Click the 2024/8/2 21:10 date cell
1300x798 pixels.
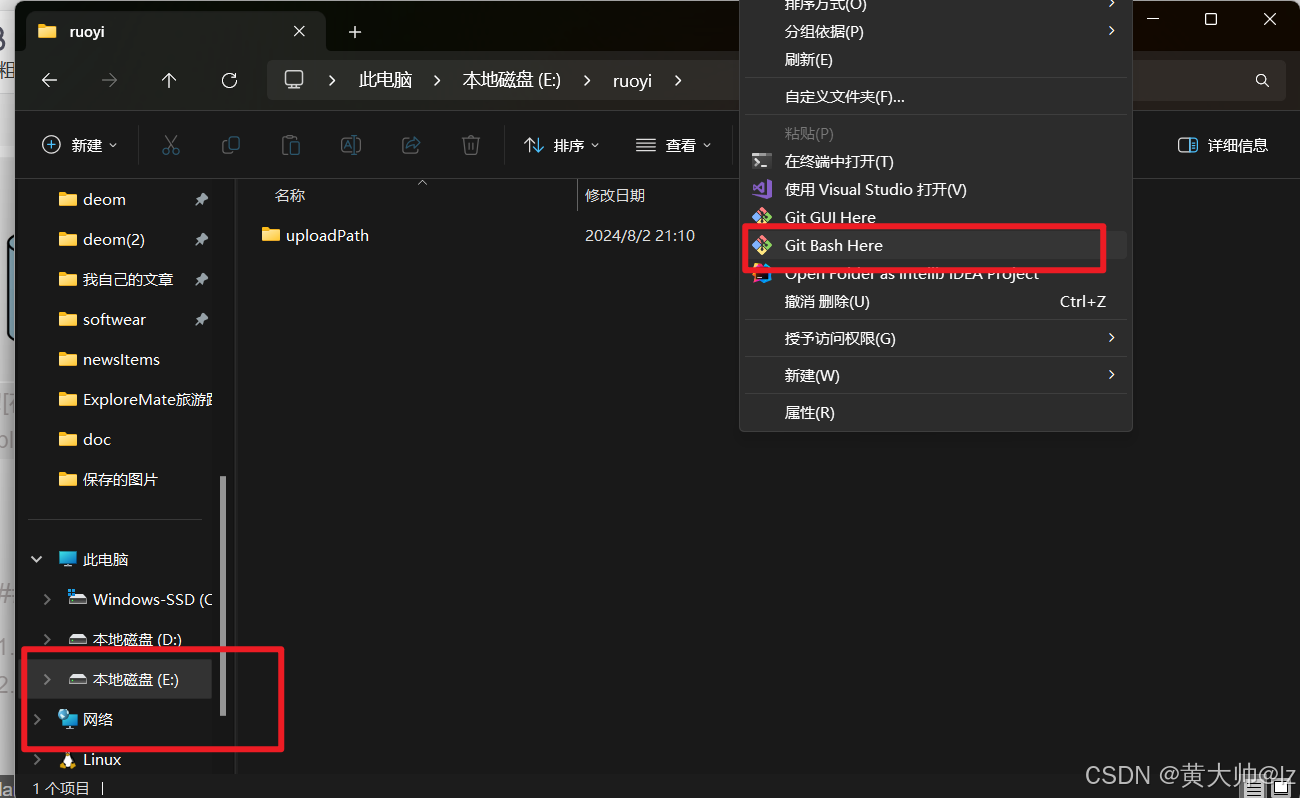pyautogui.click(x=640, y=235)
